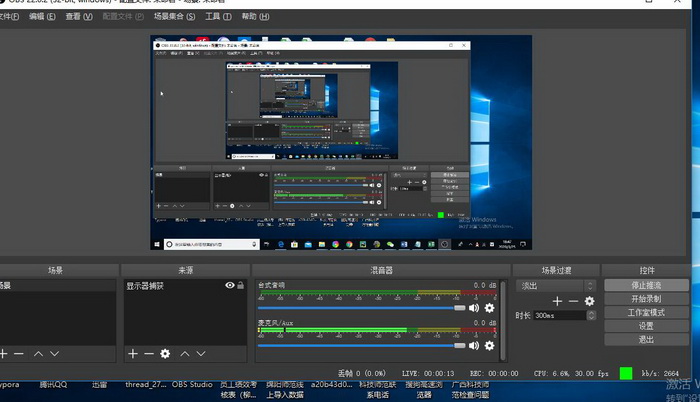Open the 配置文件(P) menu

click(x=123, y=17)
